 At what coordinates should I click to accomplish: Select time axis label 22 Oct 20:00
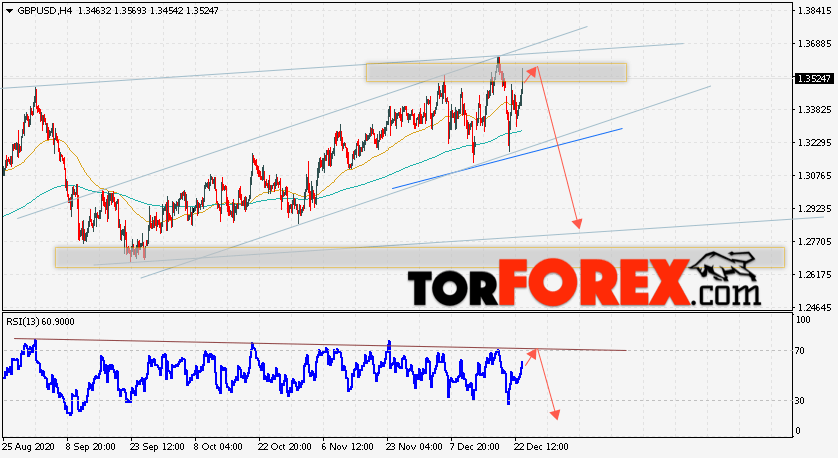(284, 447)
